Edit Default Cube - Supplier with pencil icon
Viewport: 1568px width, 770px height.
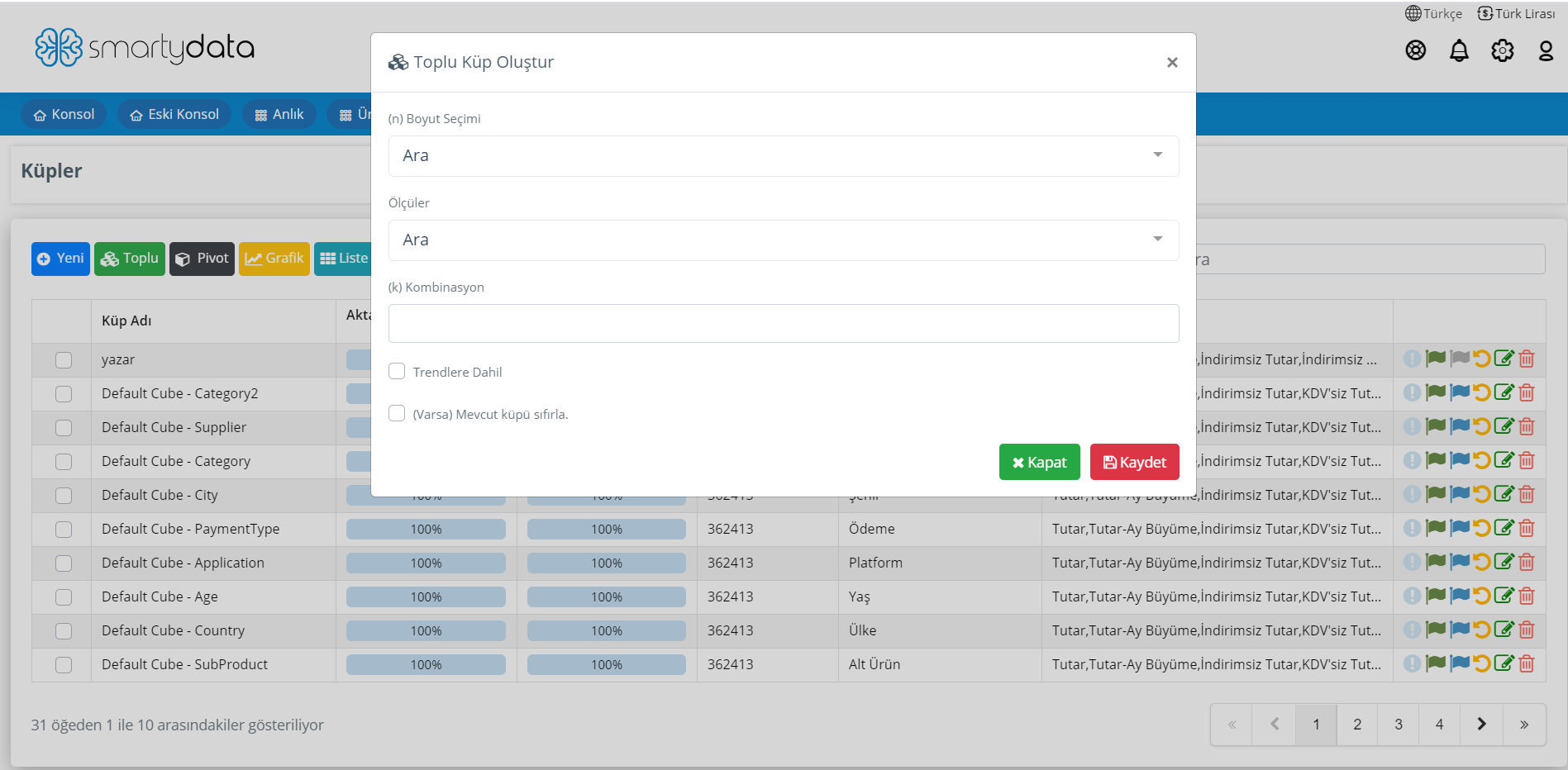tap(1504, 426)
